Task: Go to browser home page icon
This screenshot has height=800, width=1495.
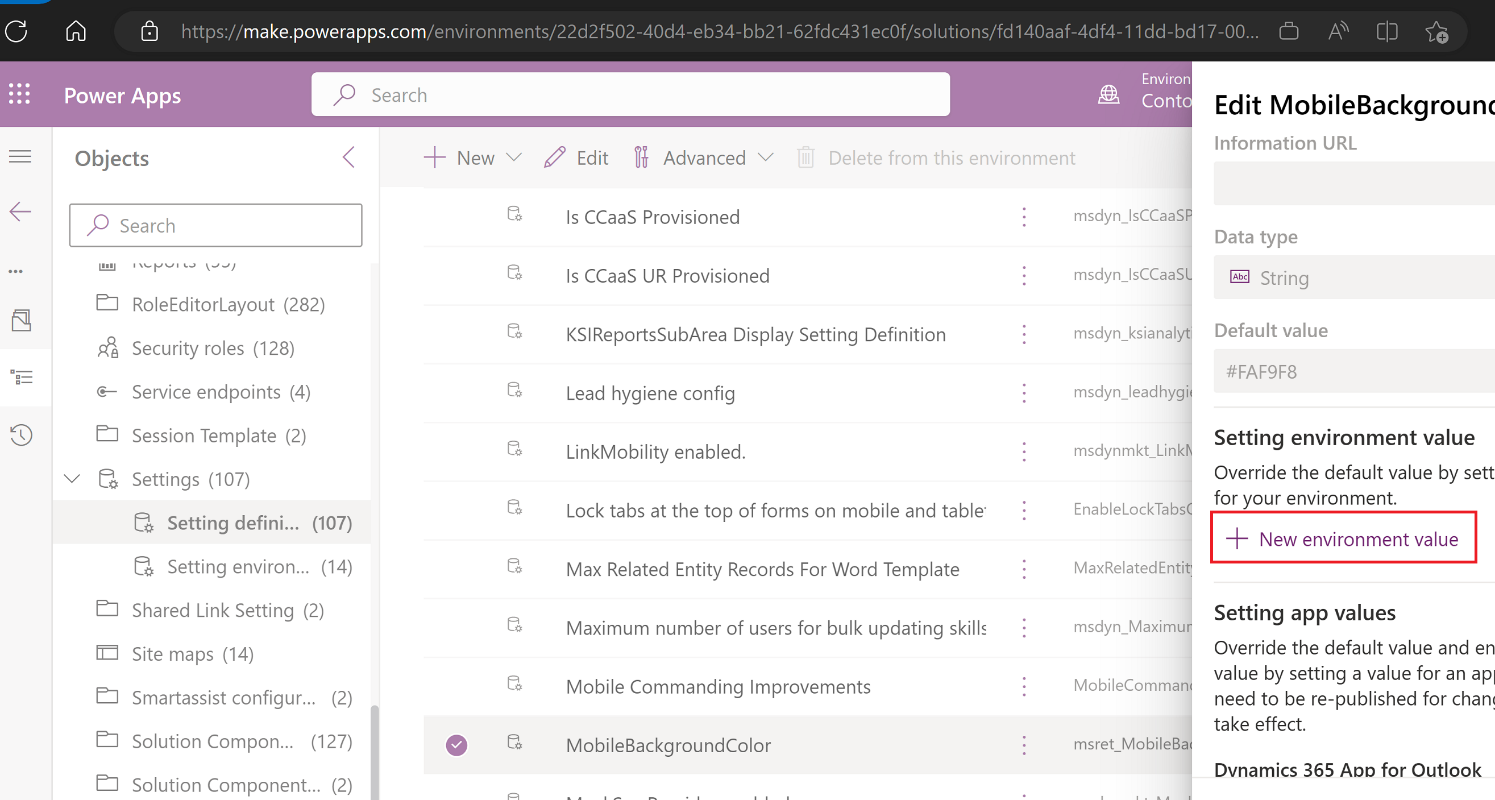Action: [75, 32]
